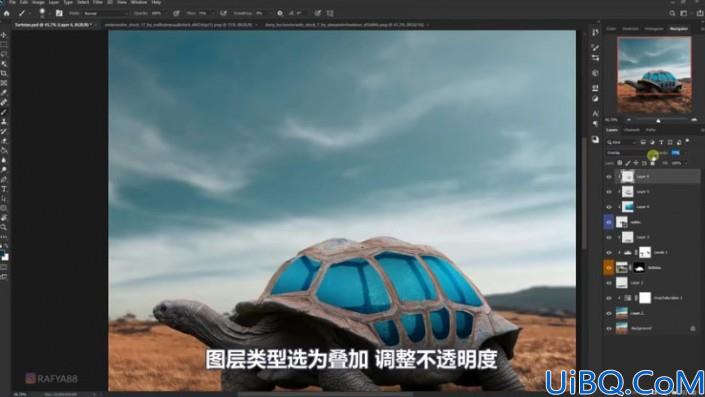The image size is (705, 397).
Task: Switch to the Swatches tab
Action: pos(630,29)
